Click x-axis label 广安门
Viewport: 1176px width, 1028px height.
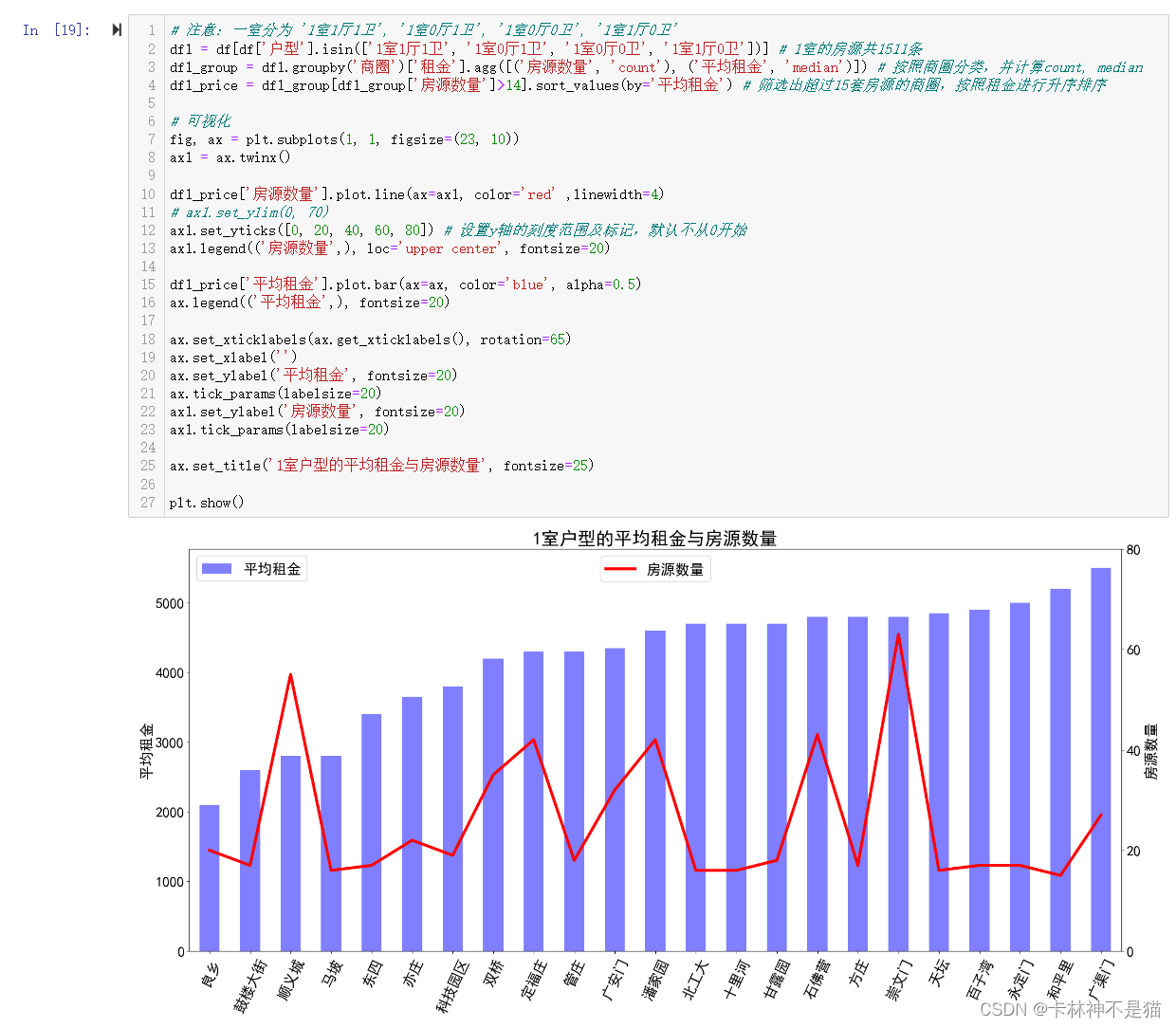616,981
